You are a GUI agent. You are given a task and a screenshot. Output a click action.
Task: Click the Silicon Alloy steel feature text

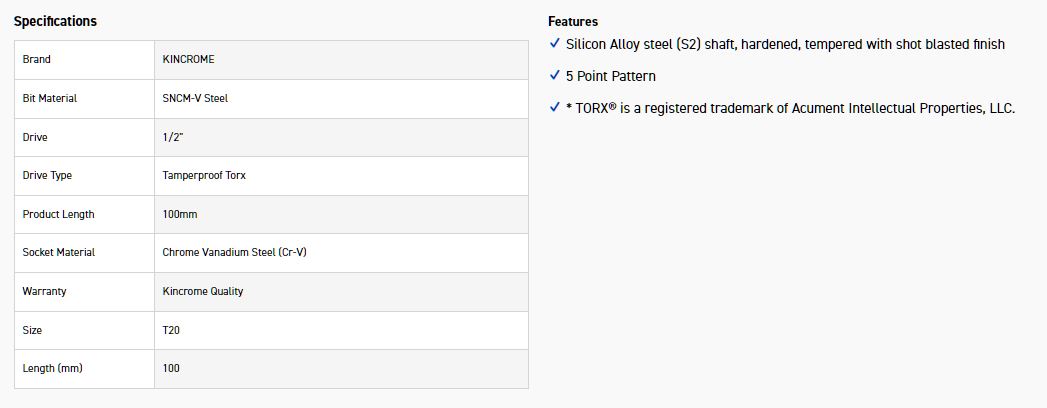coord(785,44)
